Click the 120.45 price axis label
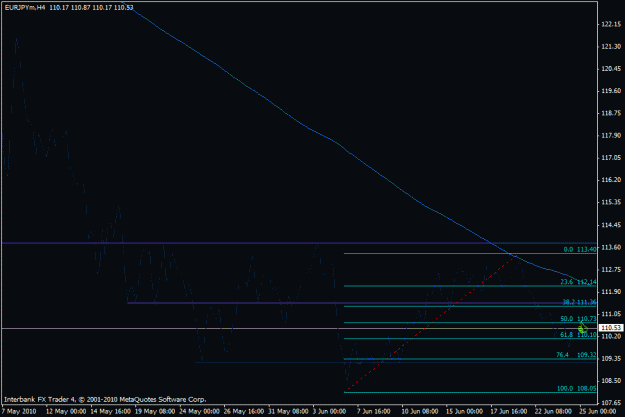The height and width of the screenshot is (417, 625). [611, 69]
